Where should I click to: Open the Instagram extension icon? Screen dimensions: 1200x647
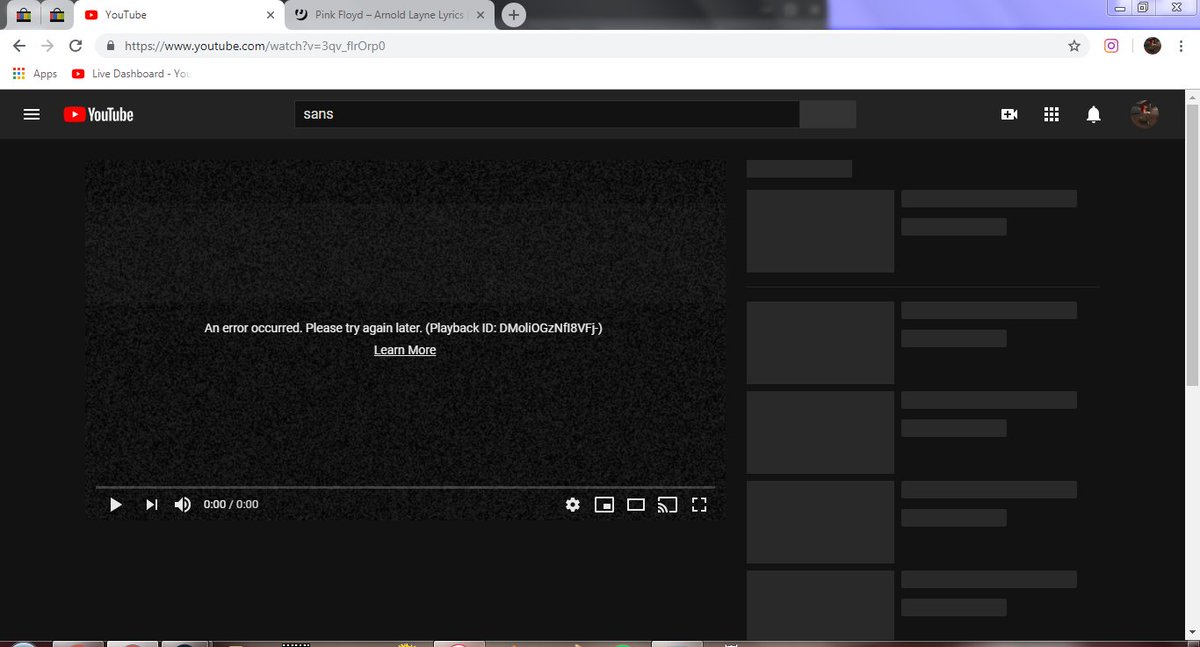(1111, 46)
